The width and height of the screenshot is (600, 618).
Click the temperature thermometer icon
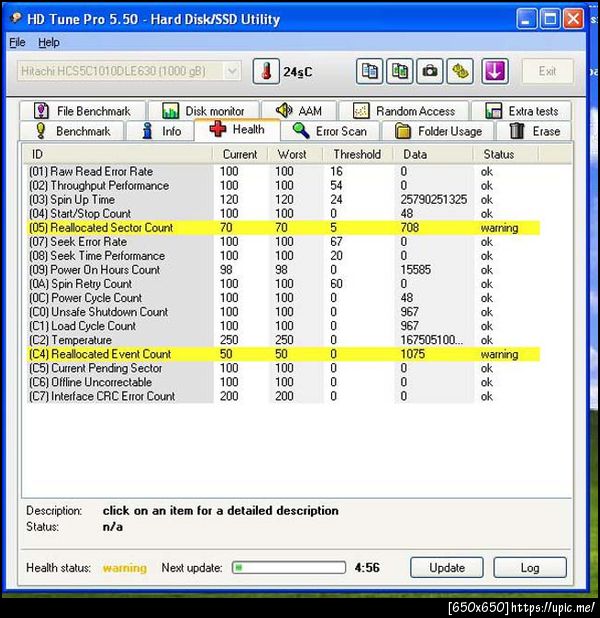point(266,71)
